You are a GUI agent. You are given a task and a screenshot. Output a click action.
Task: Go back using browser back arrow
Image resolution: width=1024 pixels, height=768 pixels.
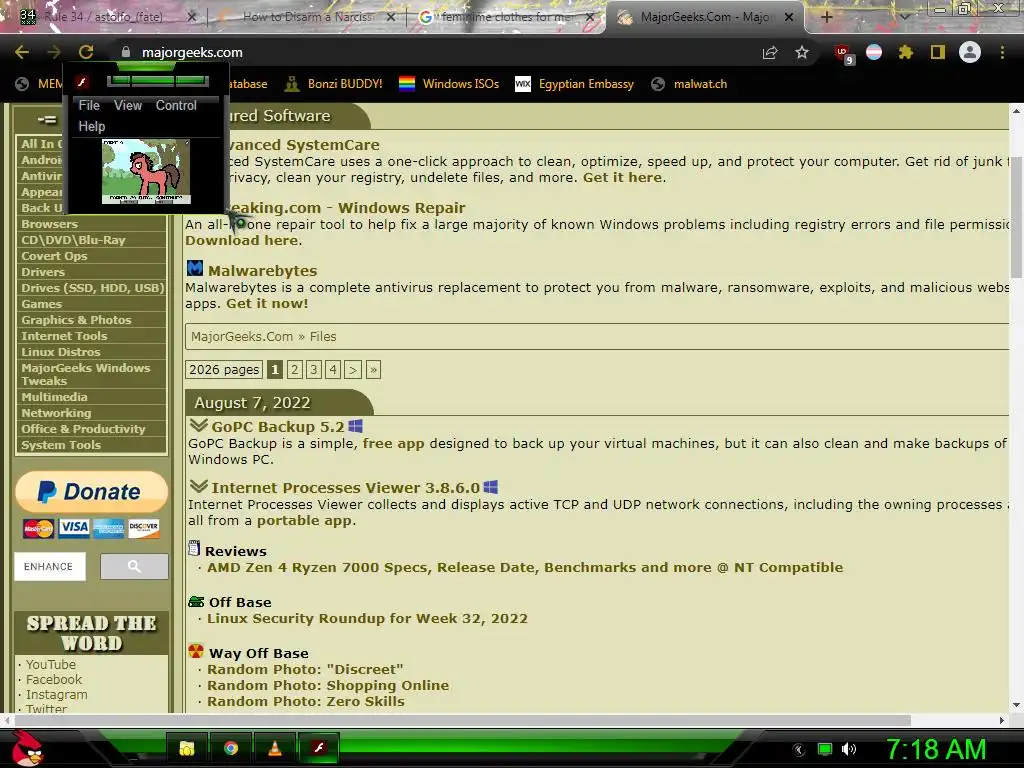pos(22,52)
